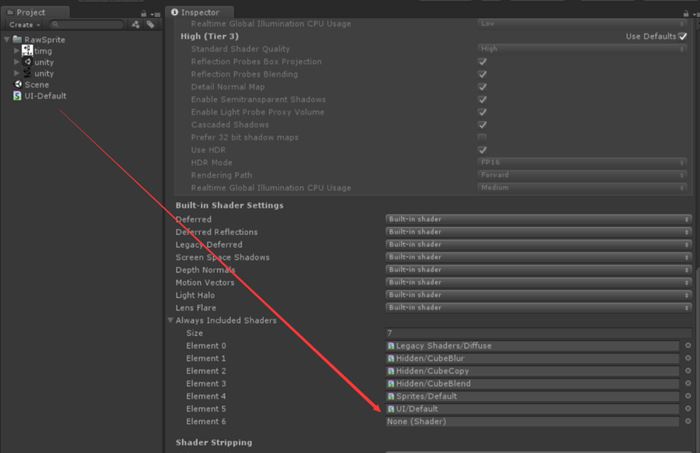The height and width of the screenshot is (453, 700).
Task: Click the lock icon on the Project panel
Action: click(142, 11)
